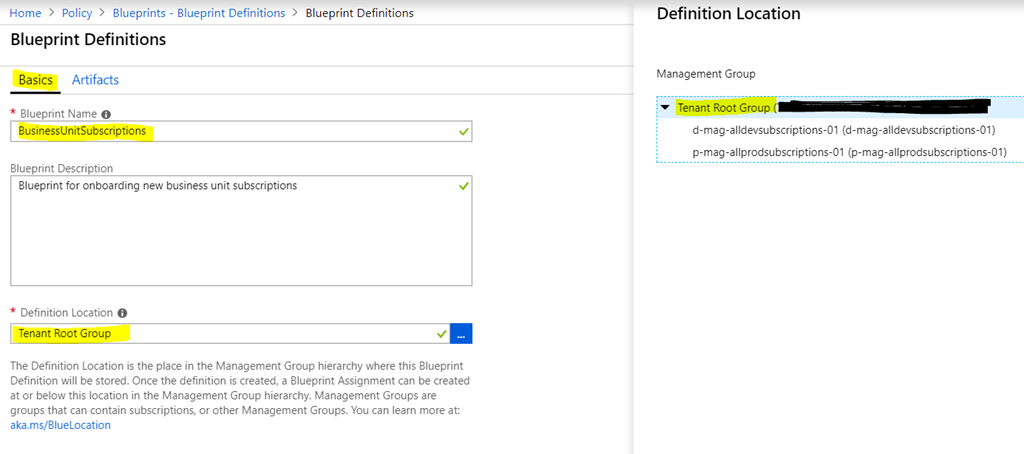Select Tenant Root Group management group
The height and width of the screenshot is (454, 1024).
723,108
